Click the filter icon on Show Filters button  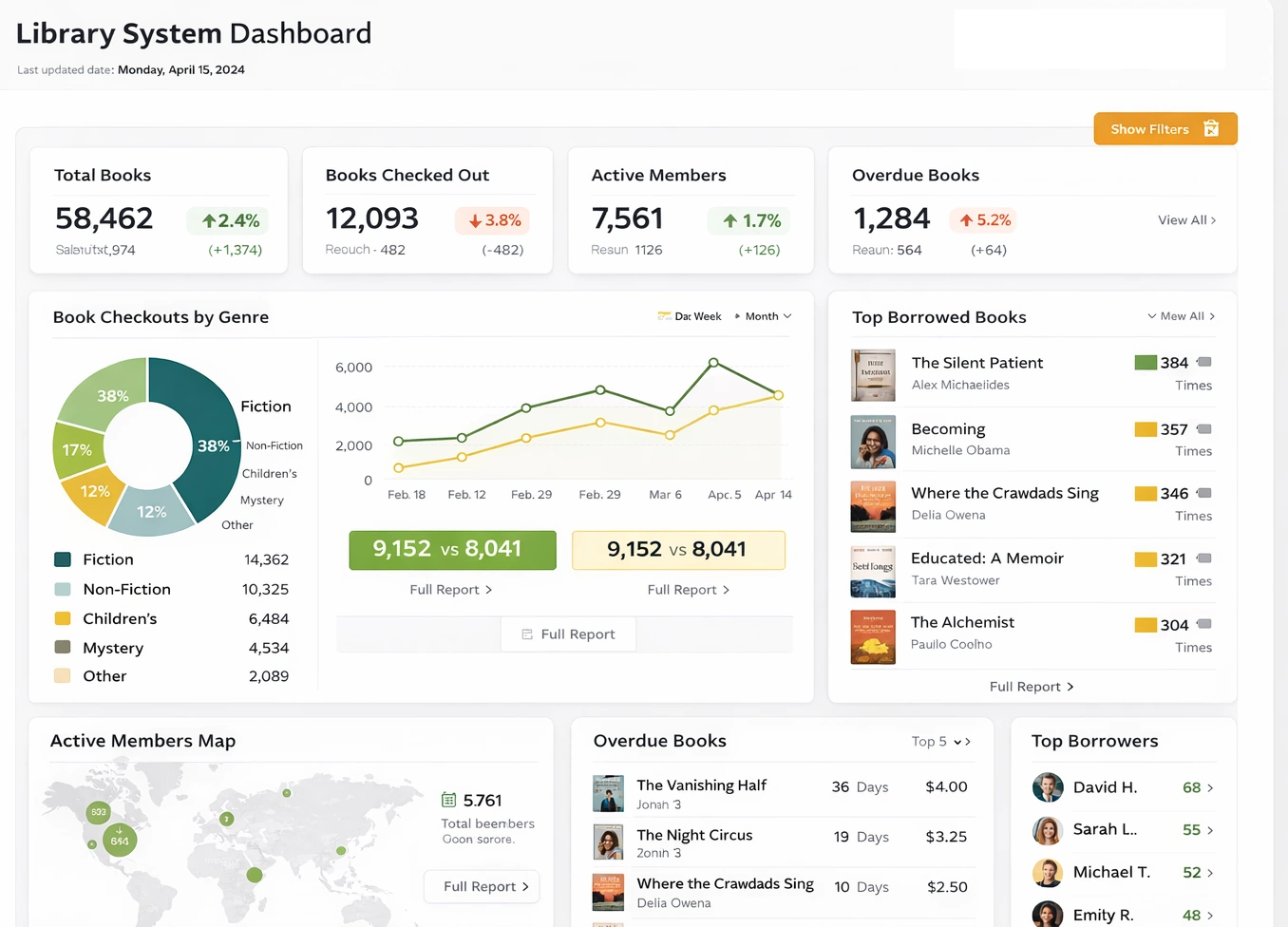(x=1210, y=128)
